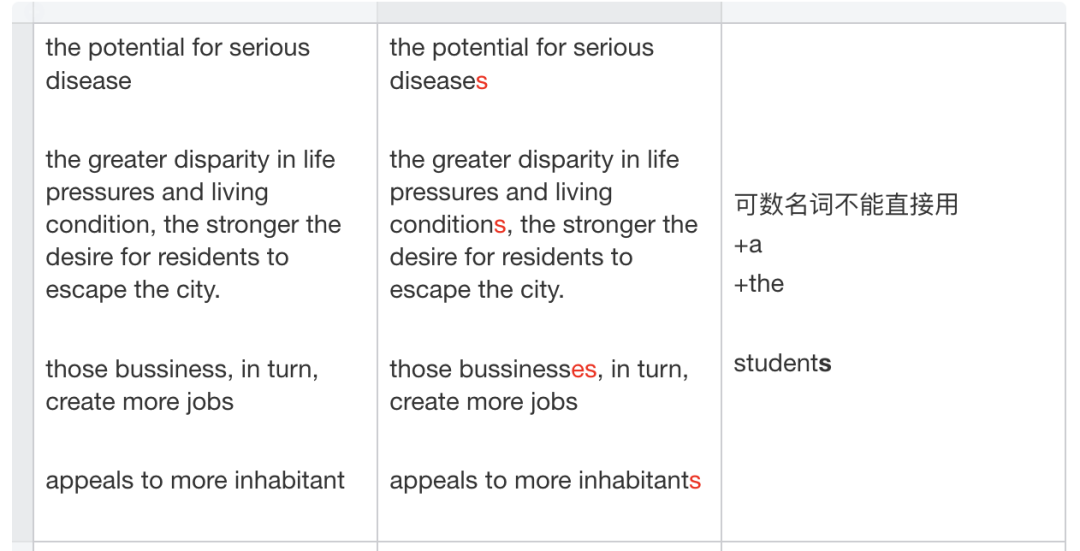
Task: Click the original line "those bussiness, in turn,"
Action: coord(182,369)
